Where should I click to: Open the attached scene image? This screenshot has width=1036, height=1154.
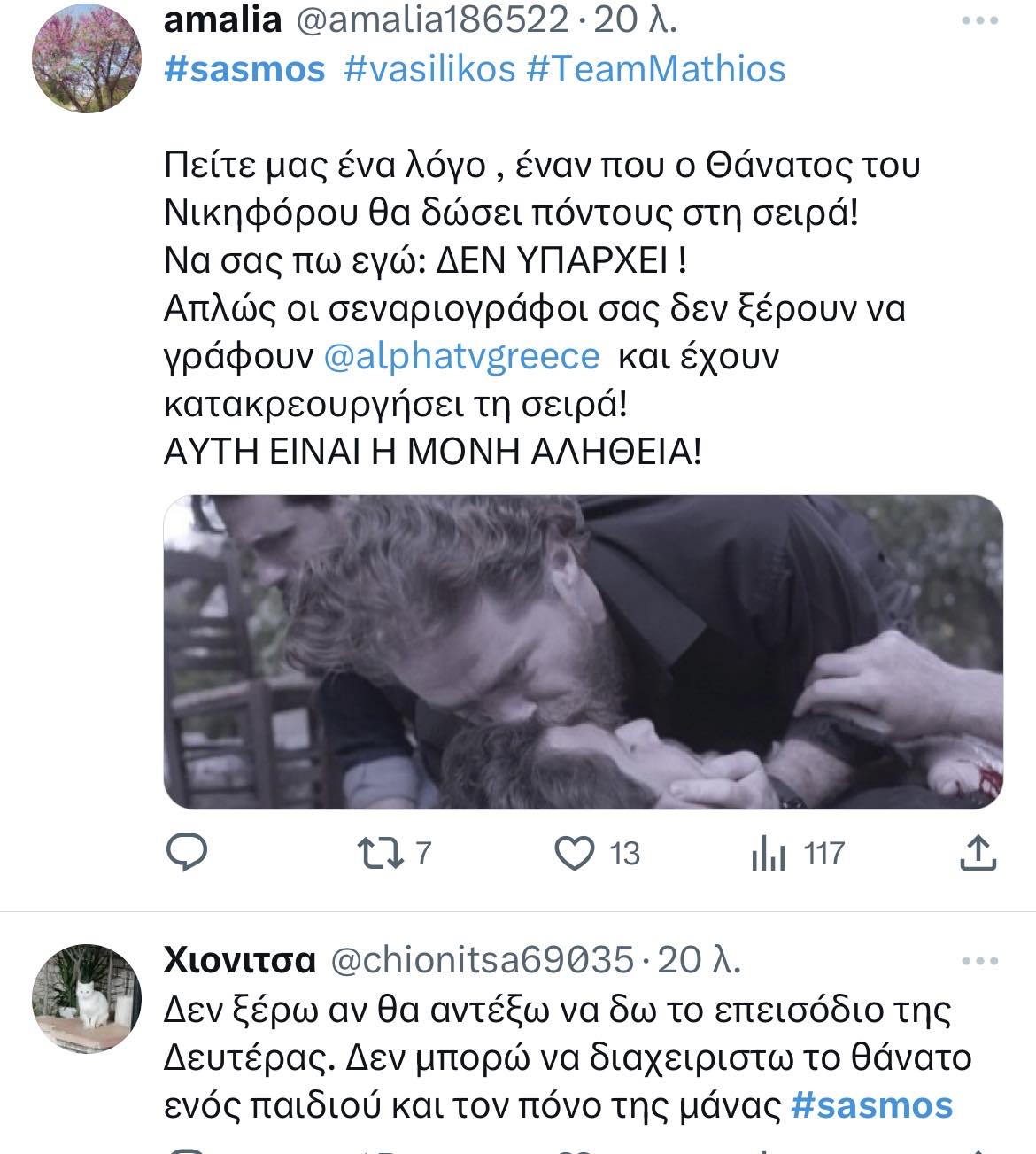coord(583,651)
